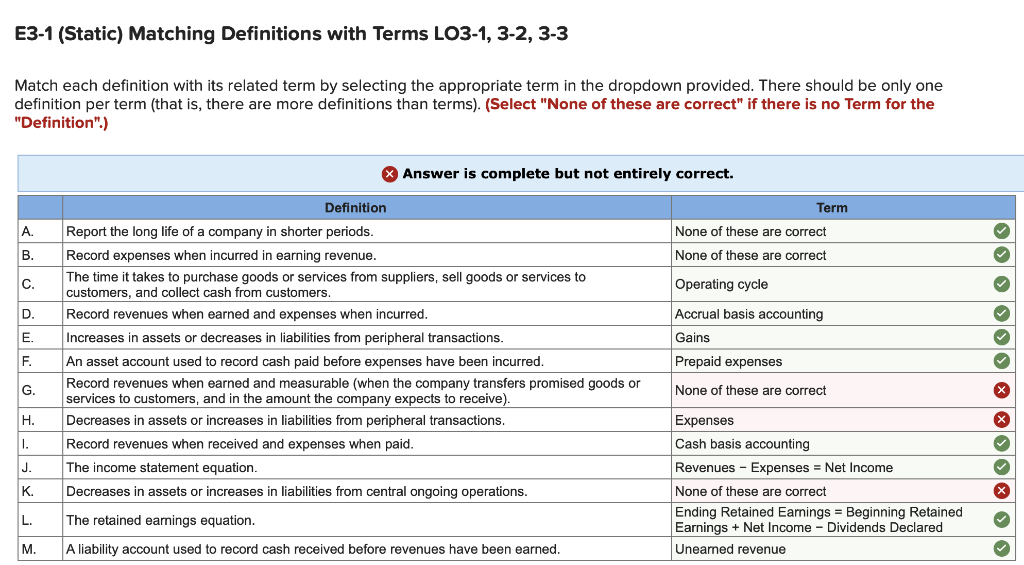Click definition 'Record expenses when incurred in earning revenue'
The height and width of the screenshot is (565, 1024).
pyautogui.click(x=221, y=255)
